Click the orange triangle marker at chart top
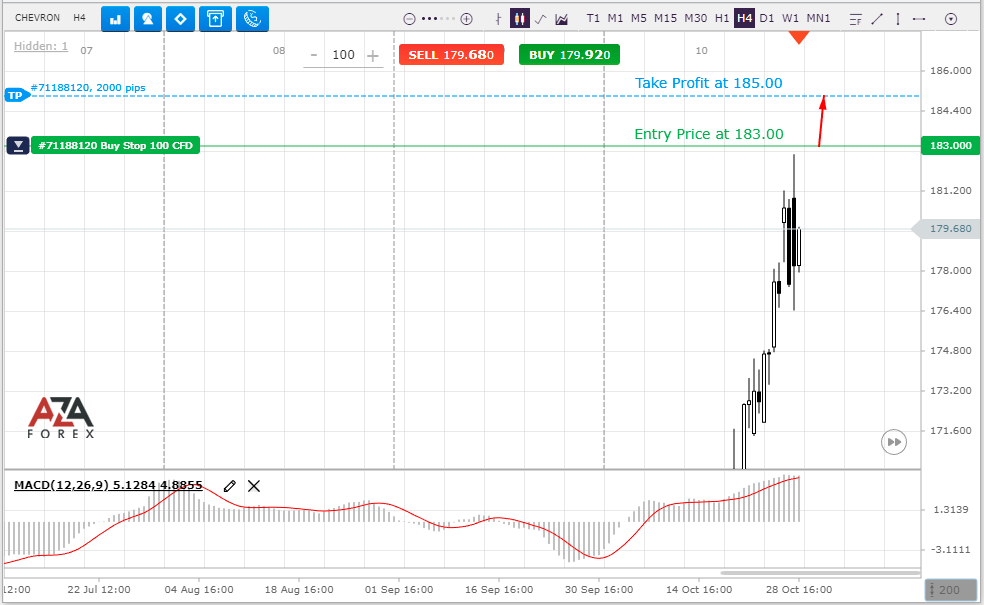The image size is (984, 605). 798,38
